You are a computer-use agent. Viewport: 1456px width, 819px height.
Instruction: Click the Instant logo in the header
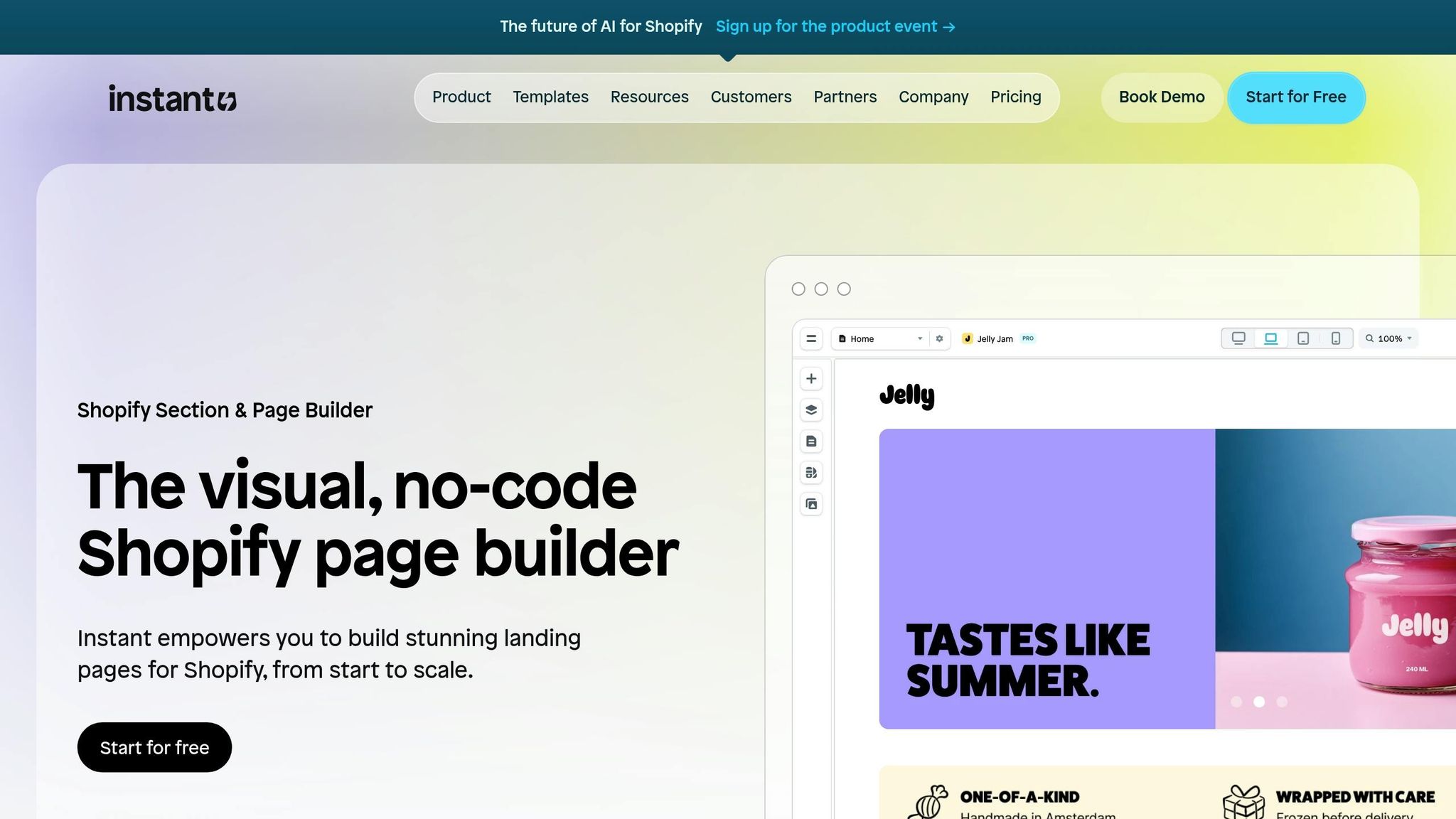point(172,98)
